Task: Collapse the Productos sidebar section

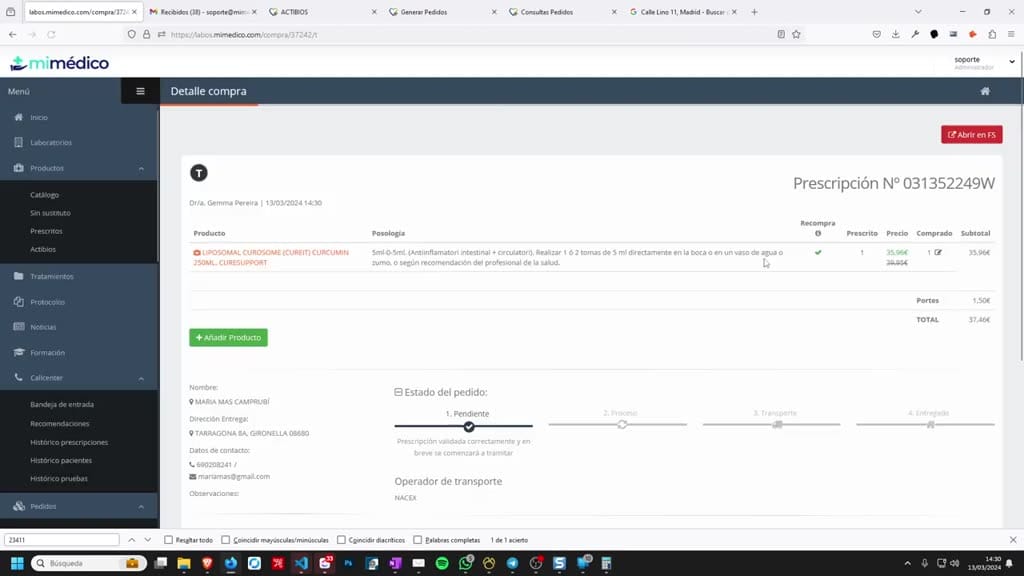Action: click(141, 168)
